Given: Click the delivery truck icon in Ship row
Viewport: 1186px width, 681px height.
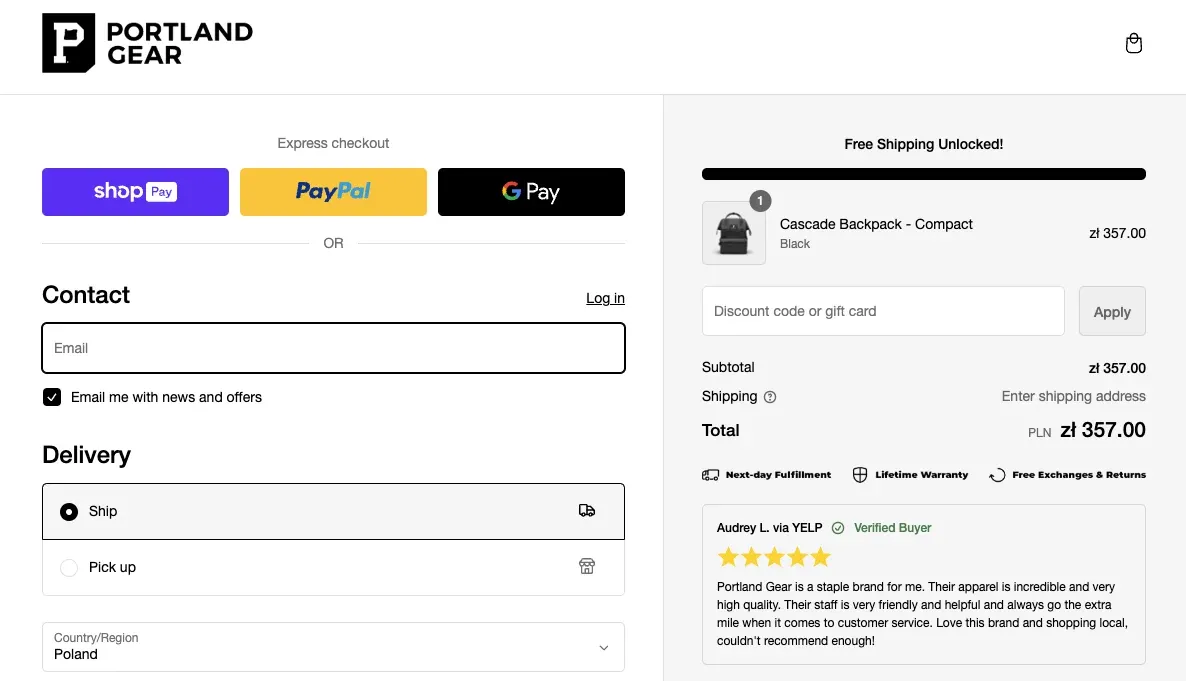Looking at the screenshot, I should 587,511.
